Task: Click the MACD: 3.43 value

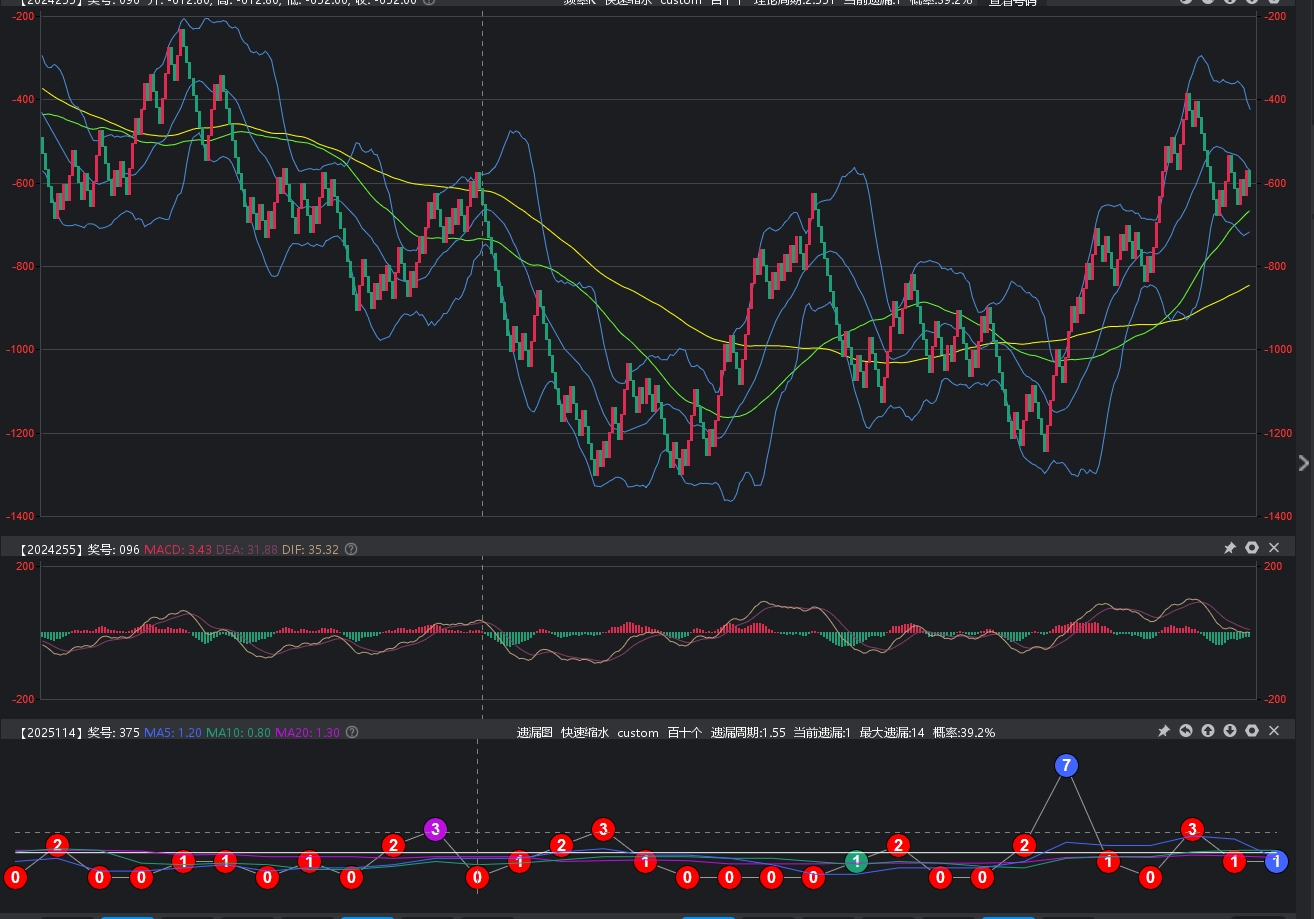Action: (178, 549)
